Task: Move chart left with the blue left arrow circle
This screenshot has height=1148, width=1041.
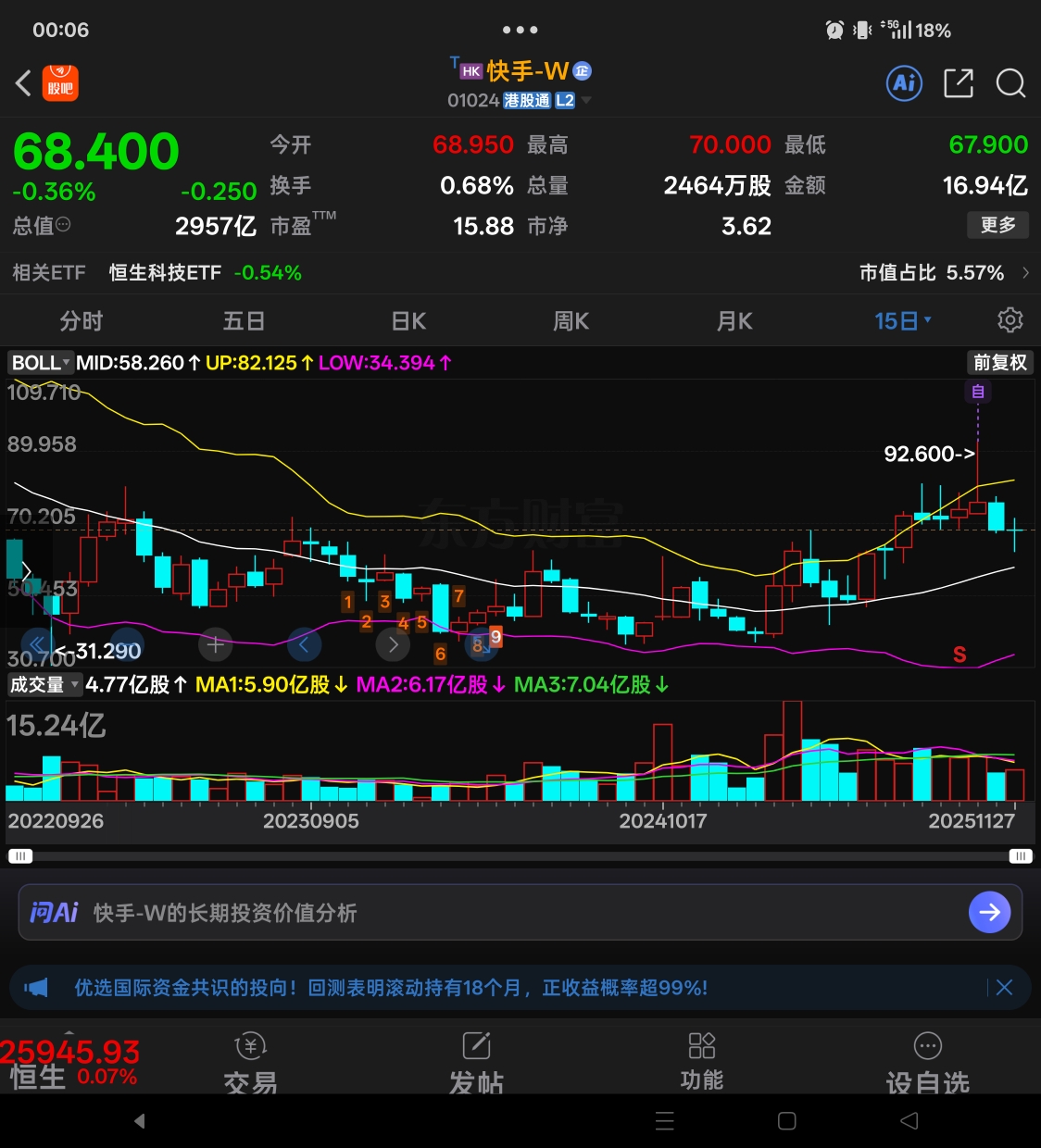Action: (x=304, y=644)
